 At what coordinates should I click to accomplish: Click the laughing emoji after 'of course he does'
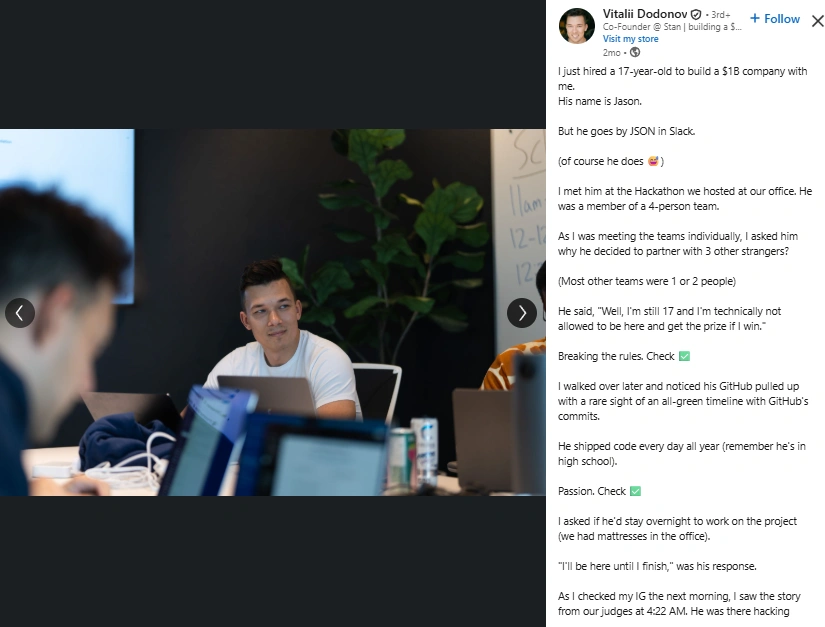click(x=653, y=161)
